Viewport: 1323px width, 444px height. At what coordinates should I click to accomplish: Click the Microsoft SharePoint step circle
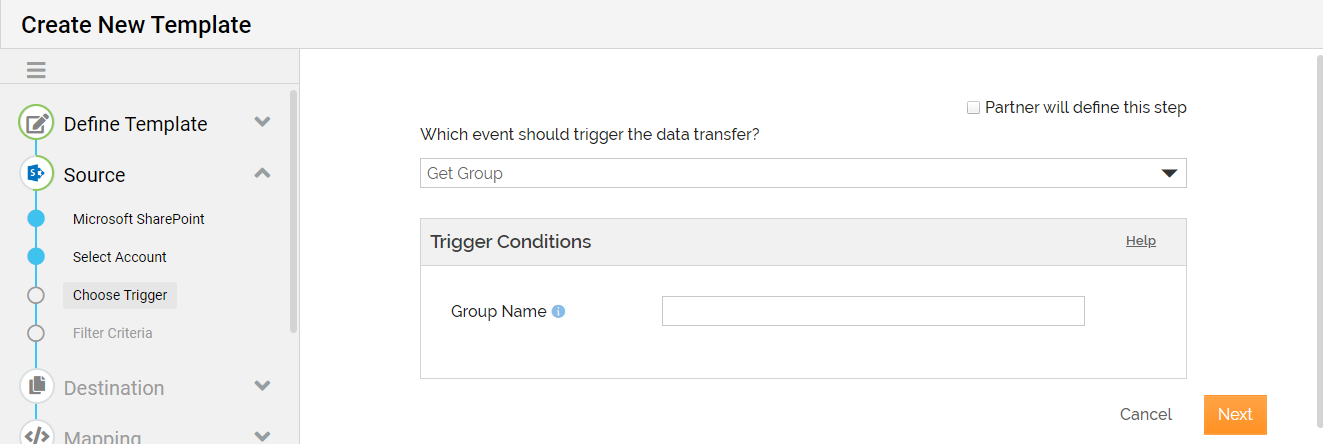36,218
